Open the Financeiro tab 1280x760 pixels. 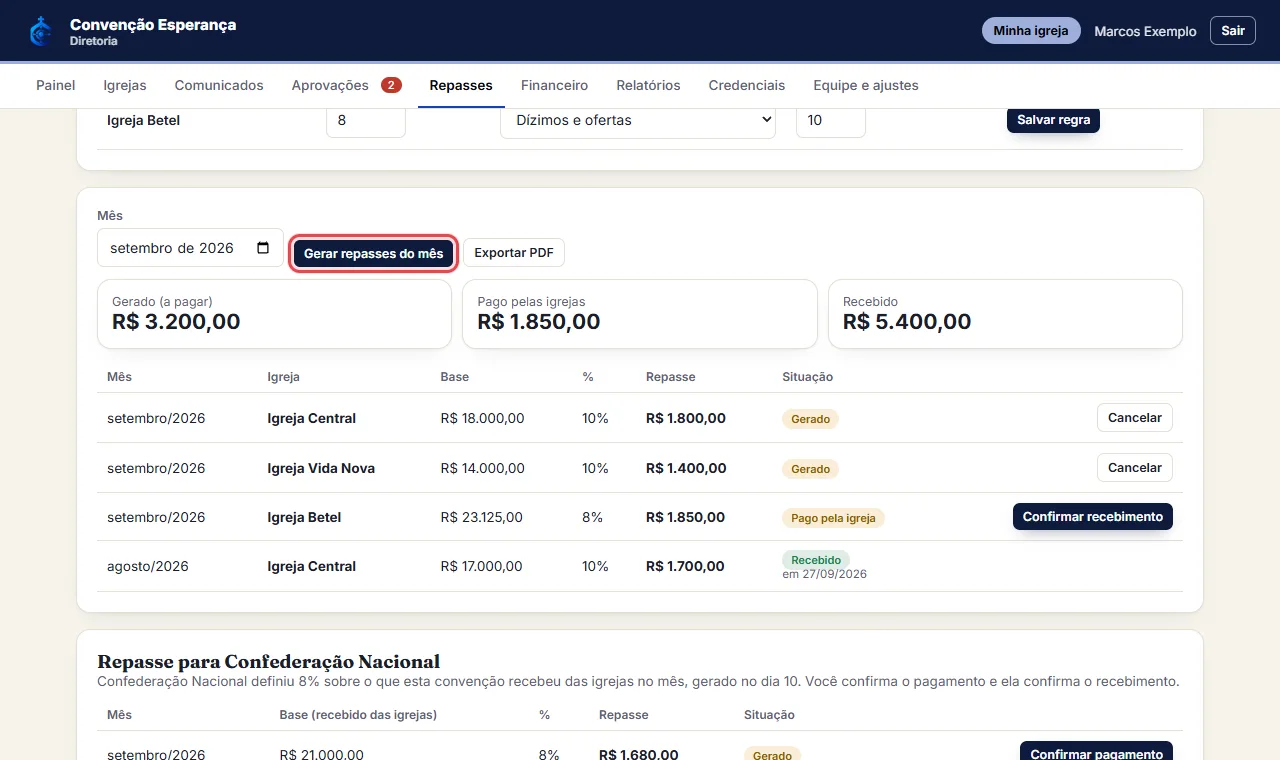pyautogui.click(x=554, y=86)
